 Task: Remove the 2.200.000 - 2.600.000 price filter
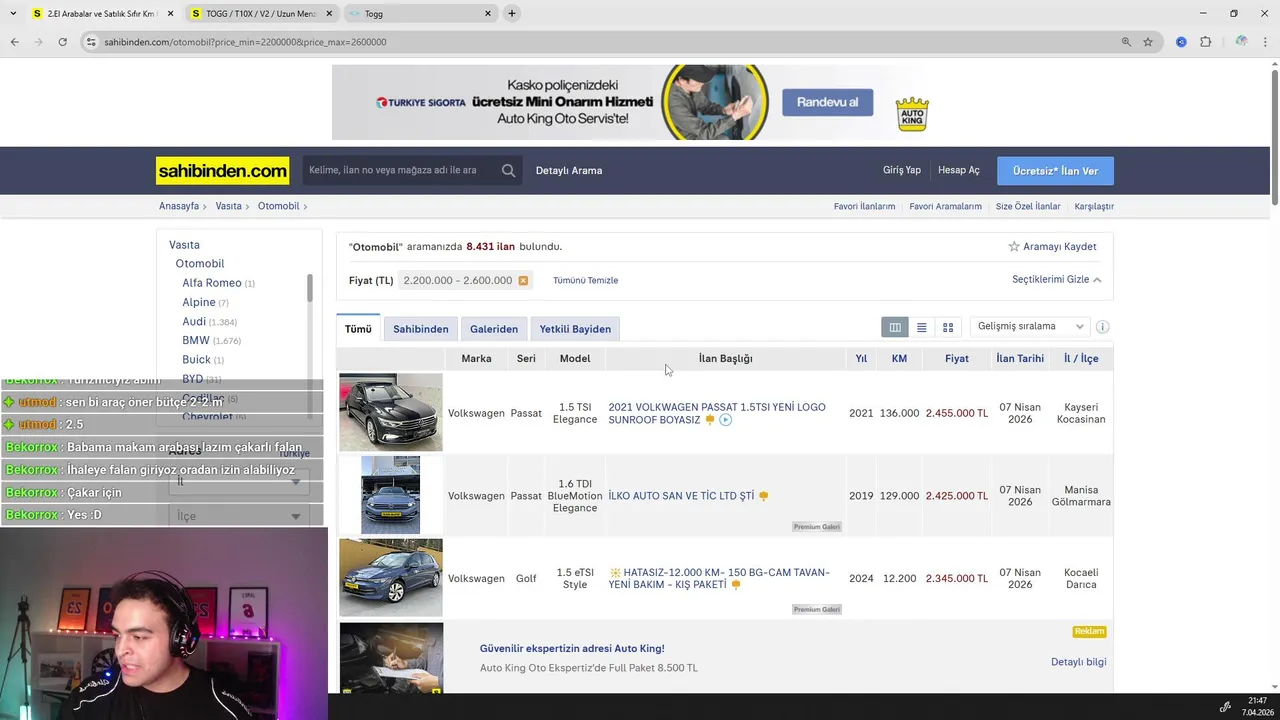point(523,280)
